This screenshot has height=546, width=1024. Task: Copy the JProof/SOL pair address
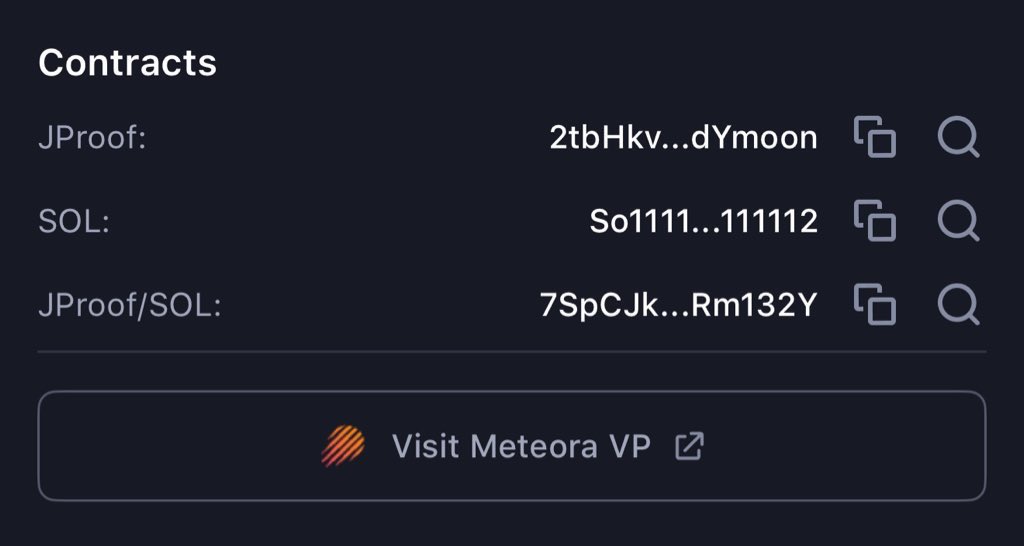[875, 305]
